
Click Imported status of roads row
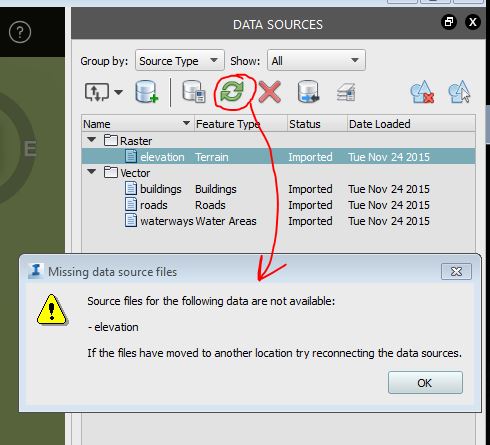pyautogui.click(x=310, y=205)
